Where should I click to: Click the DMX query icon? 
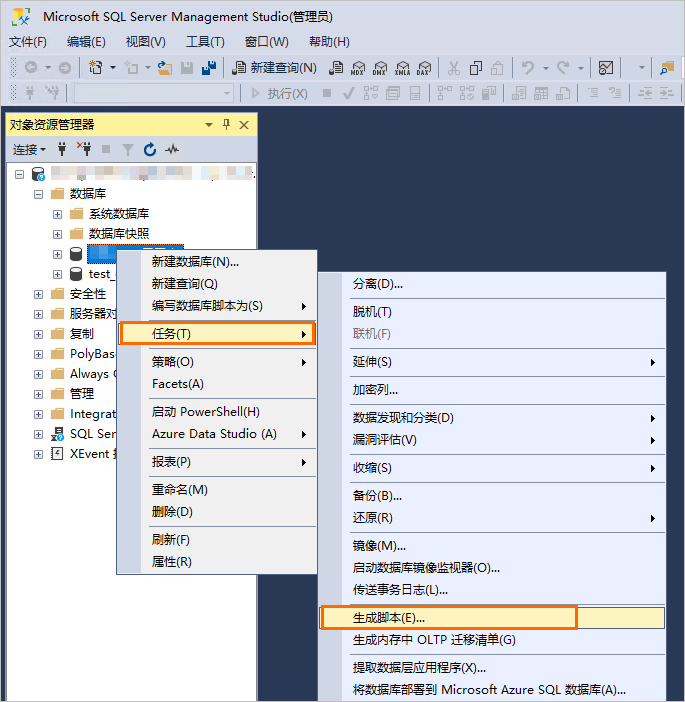pyautogui.click(x=380, y=68)
